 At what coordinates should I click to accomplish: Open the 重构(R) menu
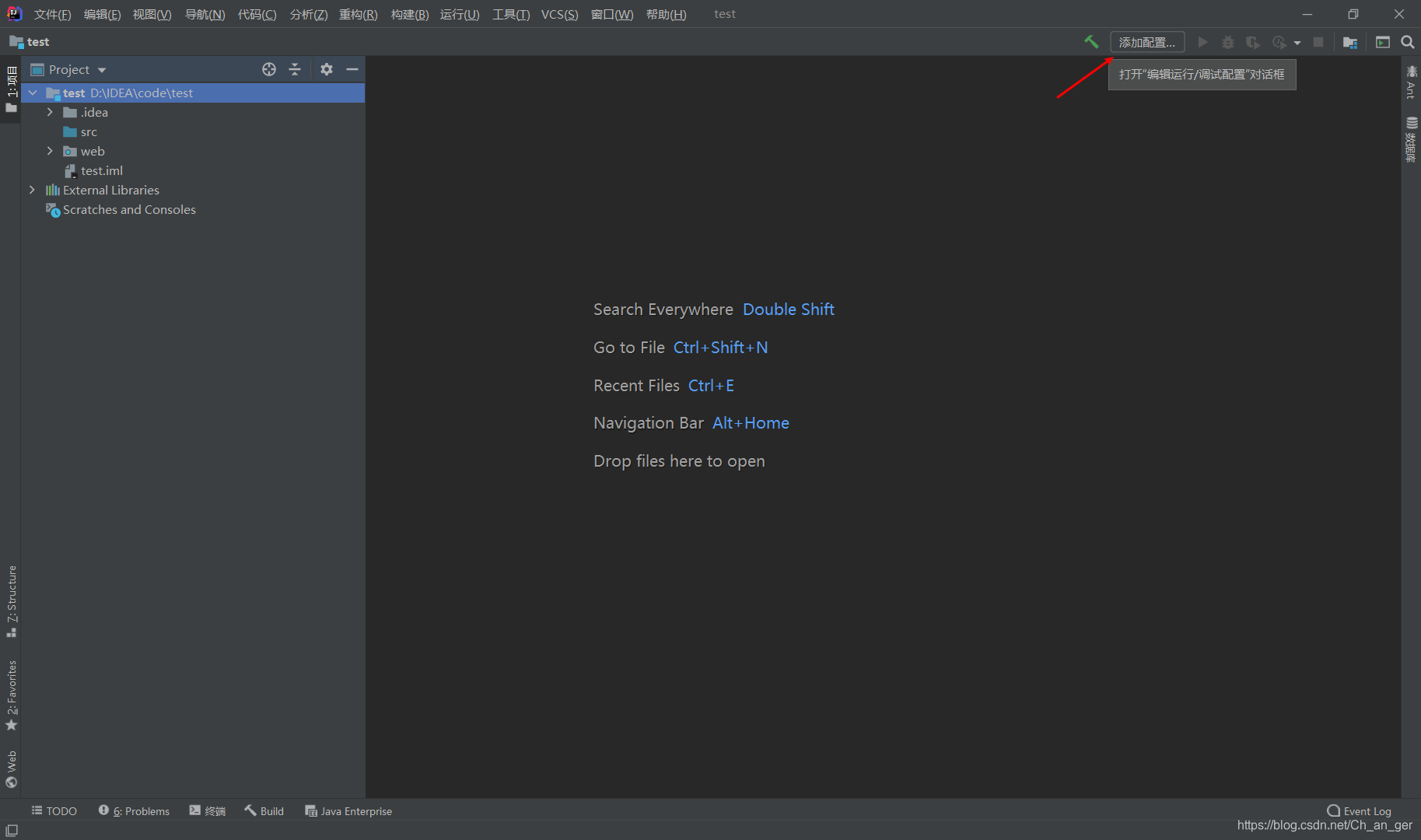click(x=358, y=14)
